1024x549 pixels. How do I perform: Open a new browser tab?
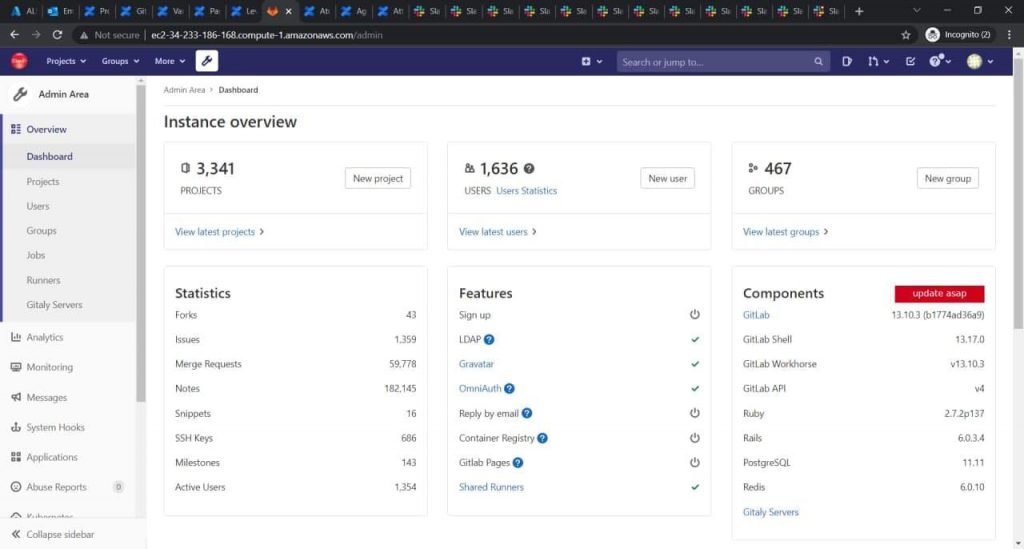(859, 11)
